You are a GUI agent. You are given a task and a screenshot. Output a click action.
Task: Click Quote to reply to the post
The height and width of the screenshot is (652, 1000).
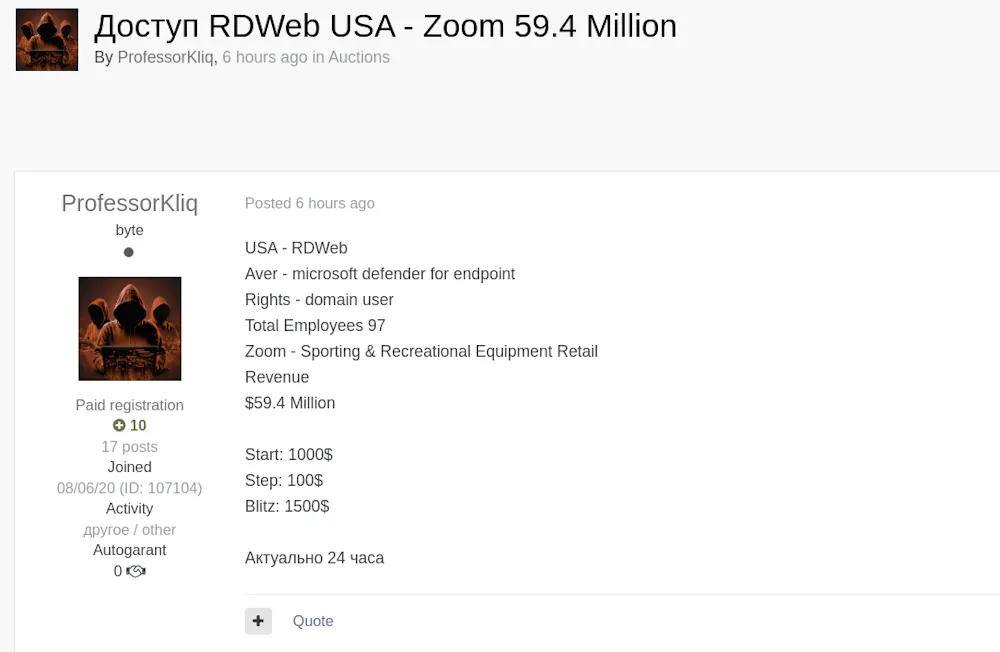point(313,620)
